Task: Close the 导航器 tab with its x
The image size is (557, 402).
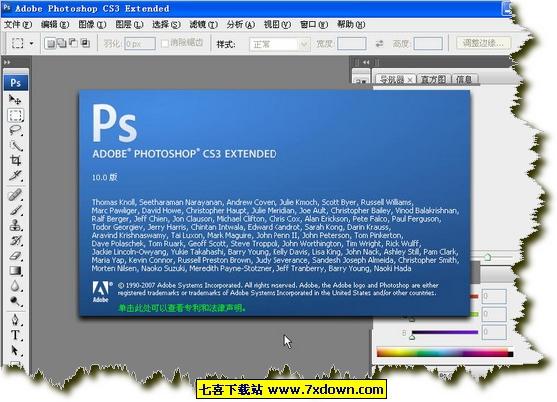Action: pyautogui.click(x=410, y=80)
